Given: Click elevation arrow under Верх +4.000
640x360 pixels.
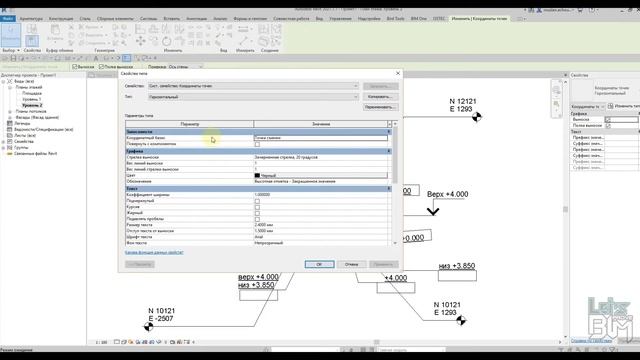Looking at the screenshot, I should [433, 211].
